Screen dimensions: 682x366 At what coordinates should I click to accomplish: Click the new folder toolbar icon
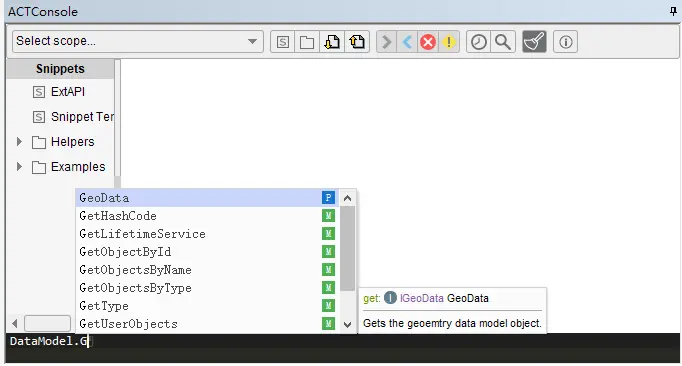307,42
